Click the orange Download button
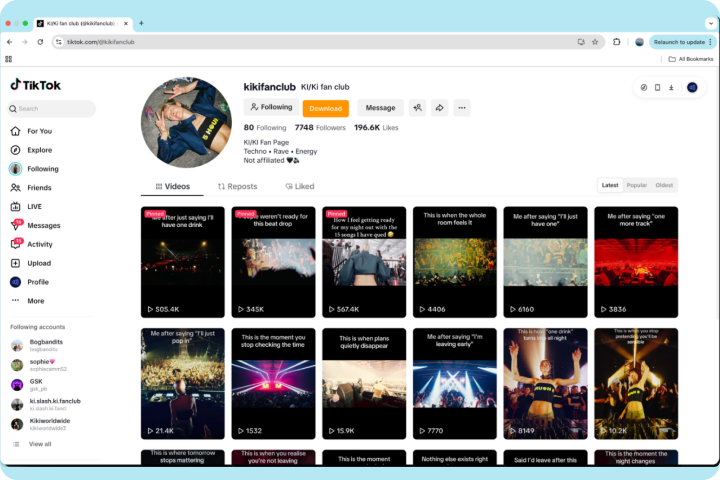The width and height of the screenshot is (720, 480). pyautogui.click(x=325, y=108)
